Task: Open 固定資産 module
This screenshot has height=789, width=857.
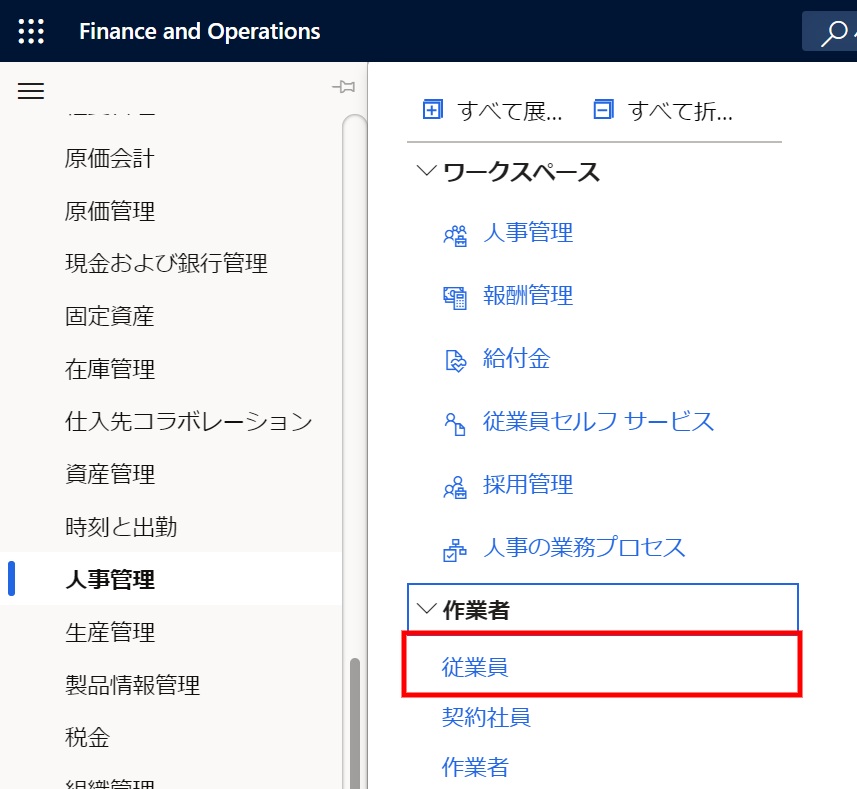Action: (110, 316)
